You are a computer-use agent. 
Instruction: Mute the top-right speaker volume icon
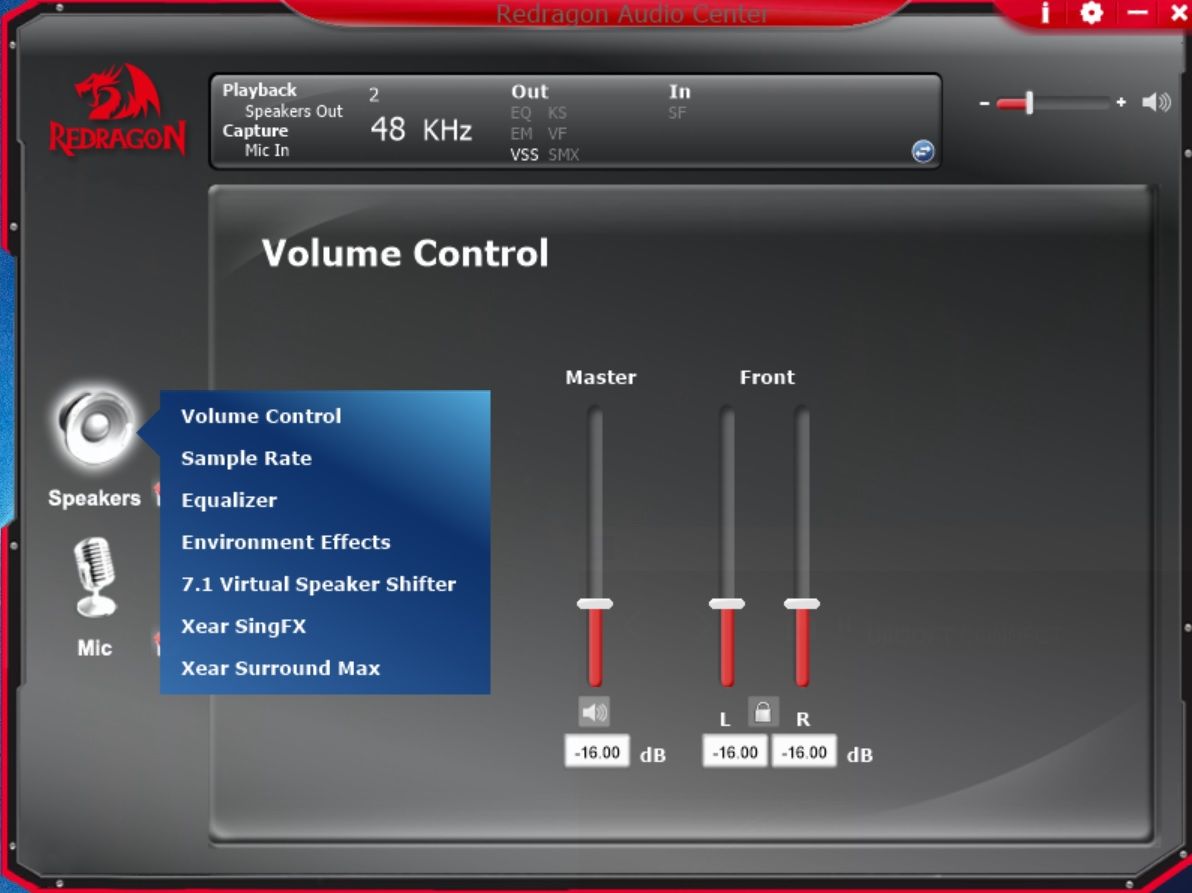click(x=1156, y=102)
